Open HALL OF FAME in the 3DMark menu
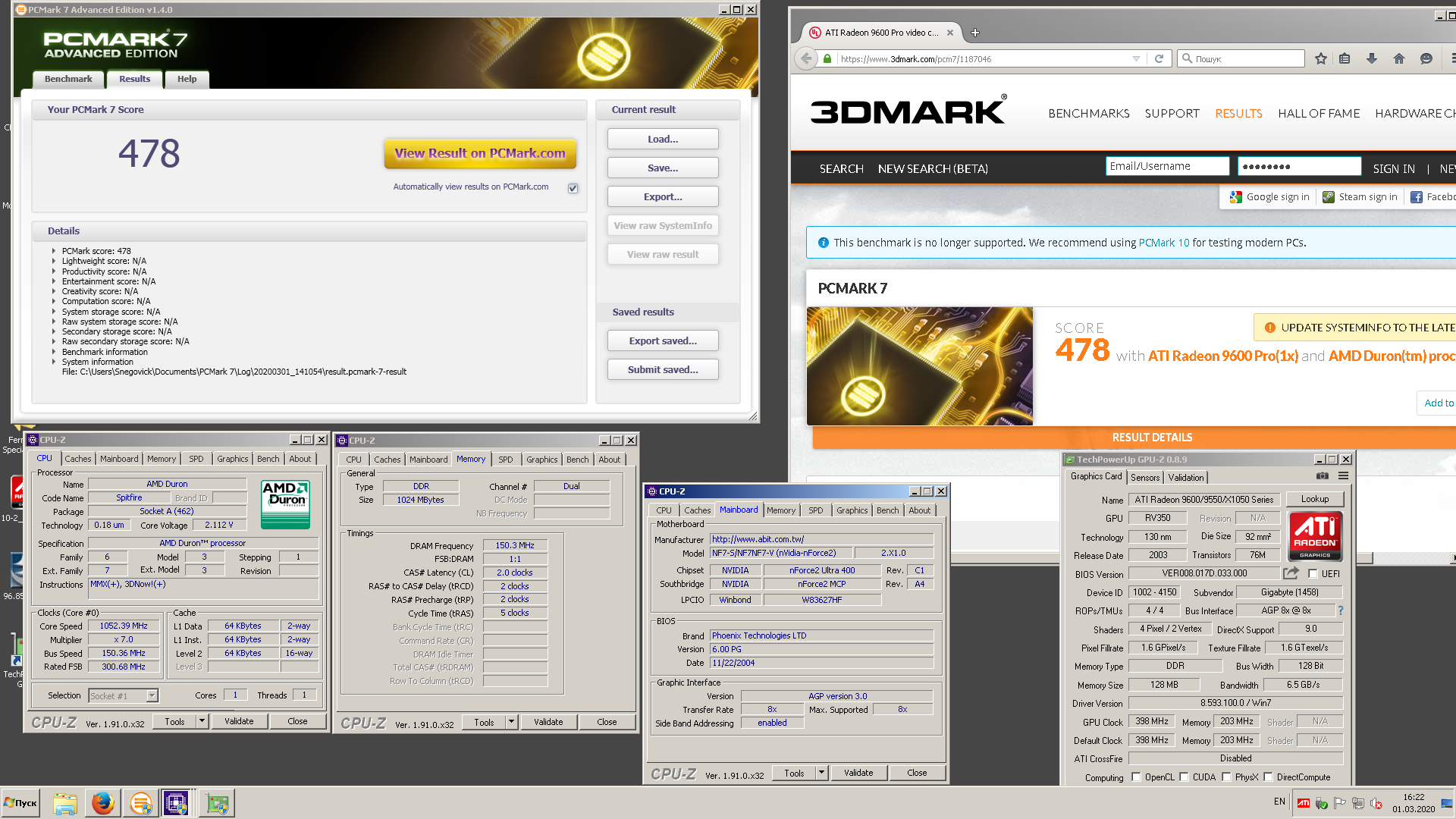Screen dimensions: 1456x819 click(1319, 114)
